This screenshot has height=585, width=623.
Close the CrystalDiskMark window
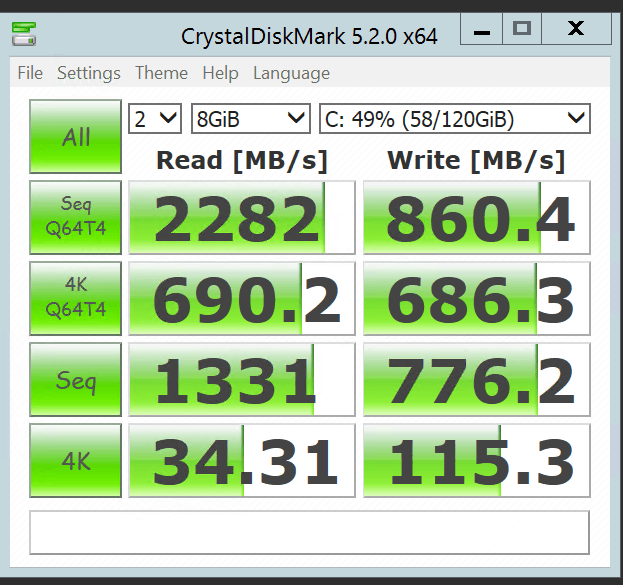[576, 29]
